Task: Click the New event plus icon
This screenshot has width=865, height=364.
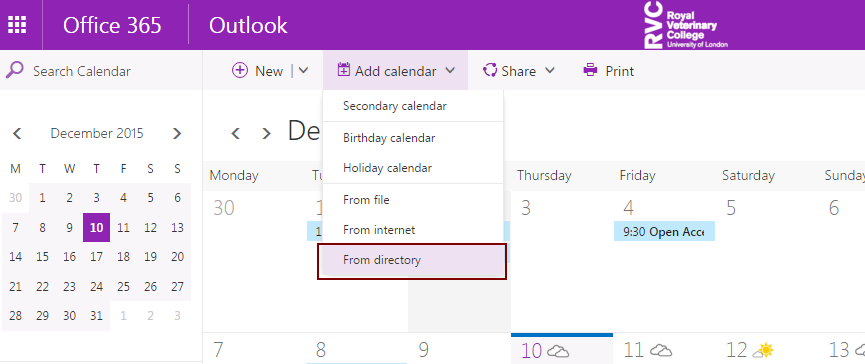Action: coord(240,71)
